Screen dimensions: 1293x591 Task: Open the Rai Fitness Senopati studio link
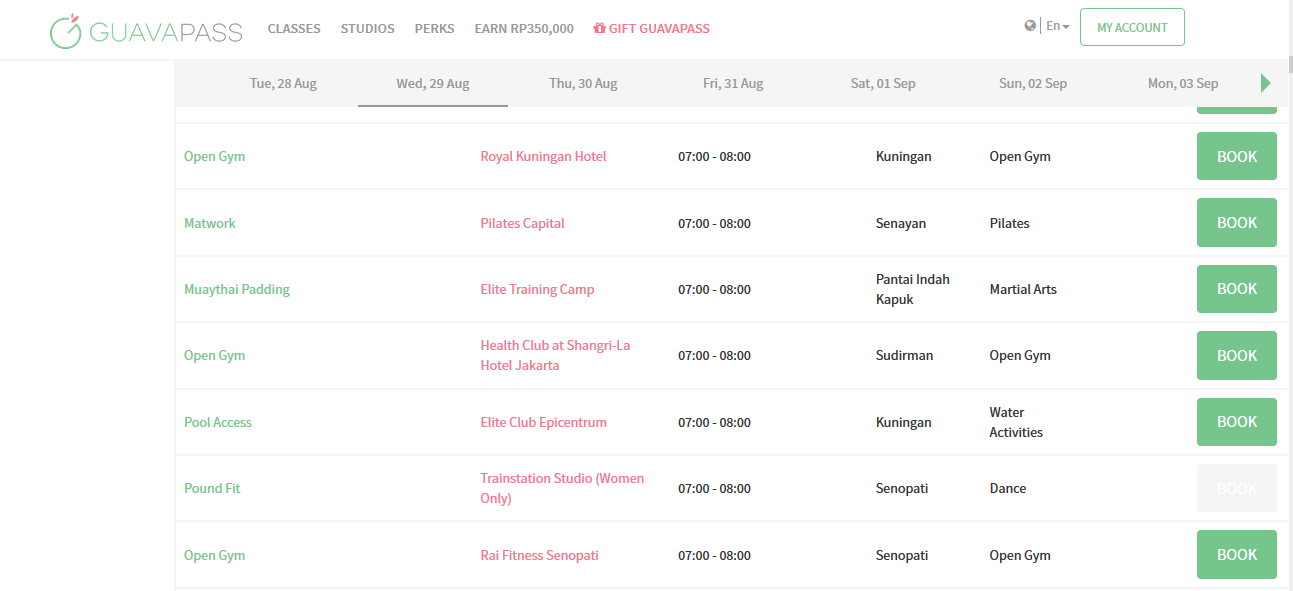click(539, 555)
